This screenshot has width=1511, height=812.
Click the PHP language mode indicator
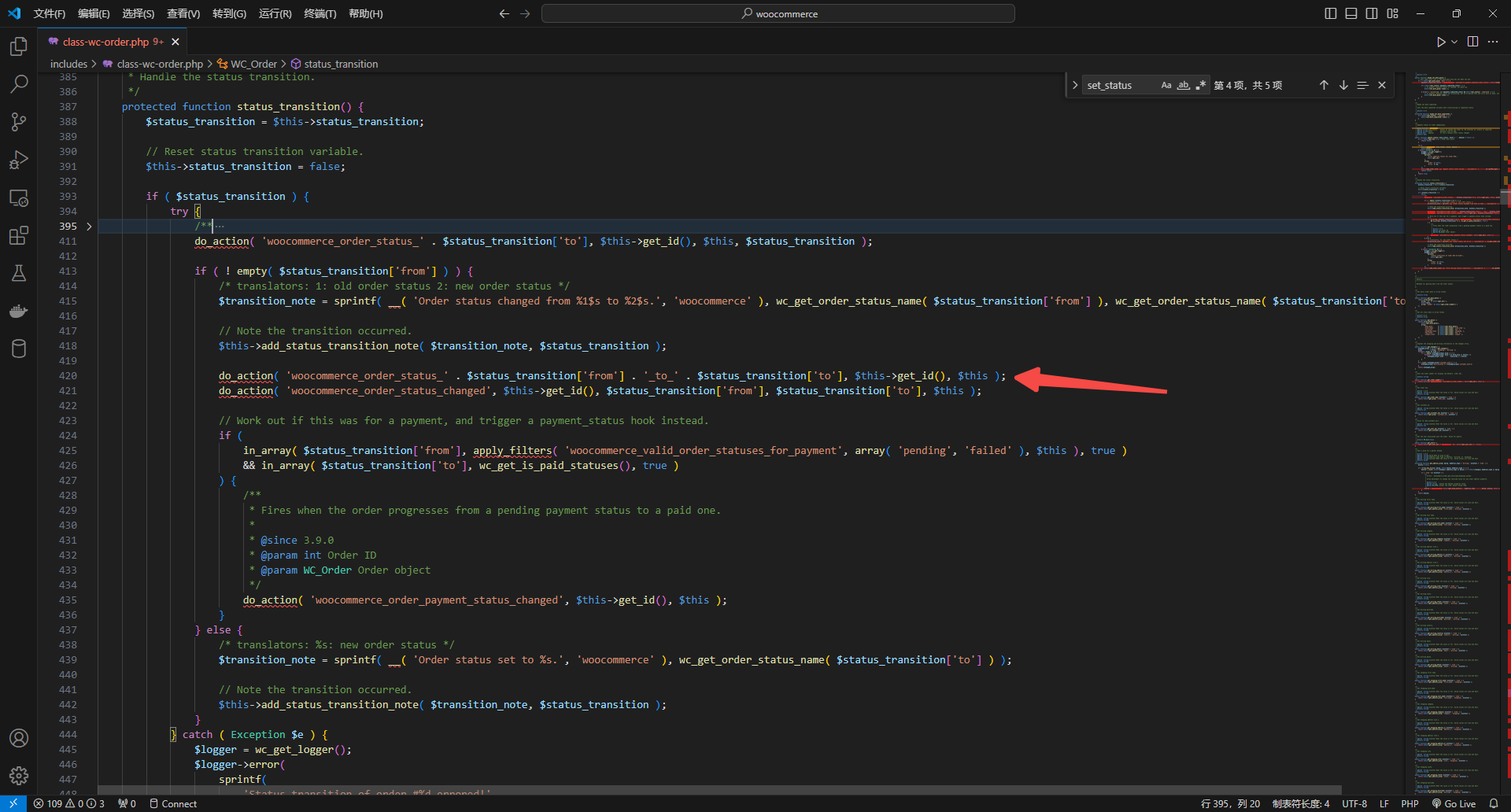[1409, 803]
